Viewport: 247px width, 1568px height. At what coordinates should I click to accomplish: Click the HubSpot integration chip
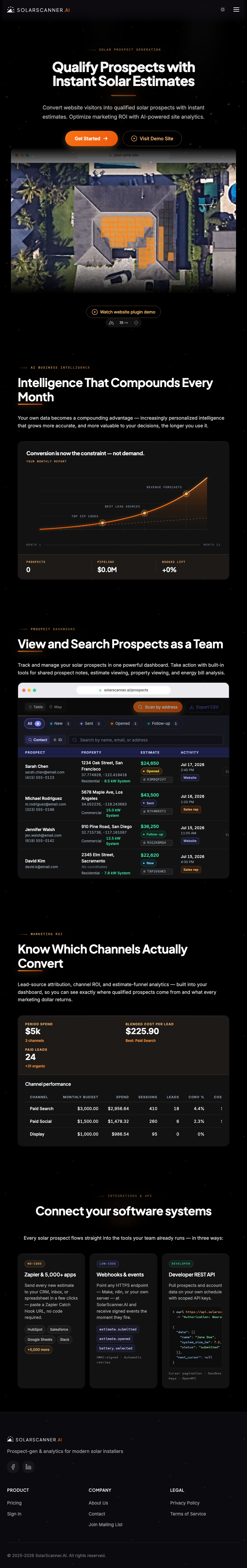click(x=35, y=1329)
